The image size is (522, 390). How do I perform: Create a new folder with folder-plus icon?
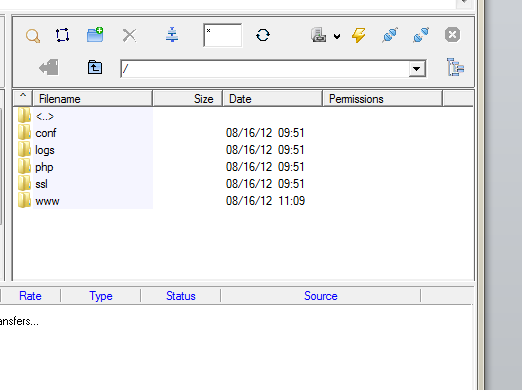[x=95, y=35]
